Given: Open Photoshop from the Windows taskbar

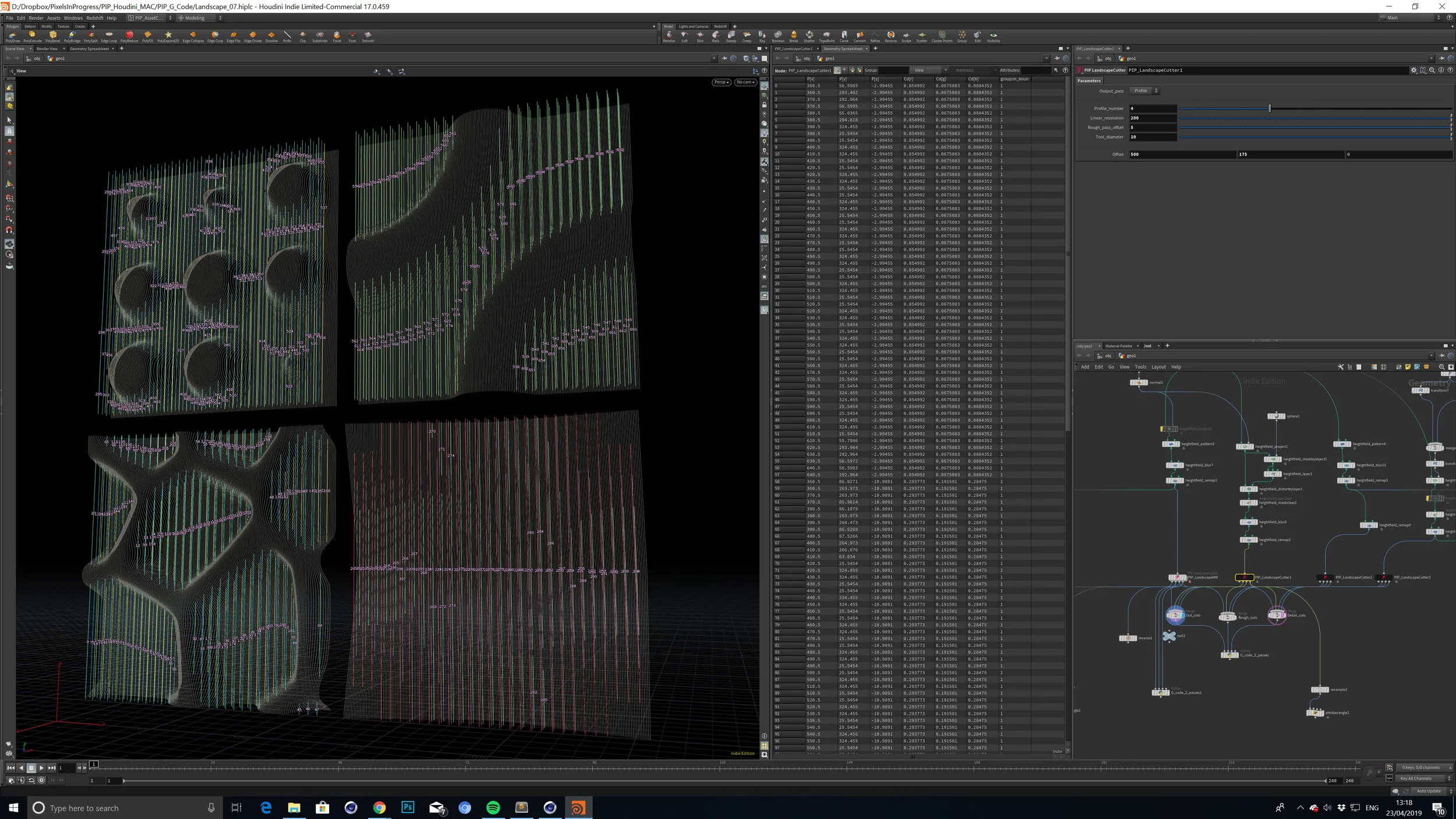Looking at the screenshot, I should tap(408, 807).
